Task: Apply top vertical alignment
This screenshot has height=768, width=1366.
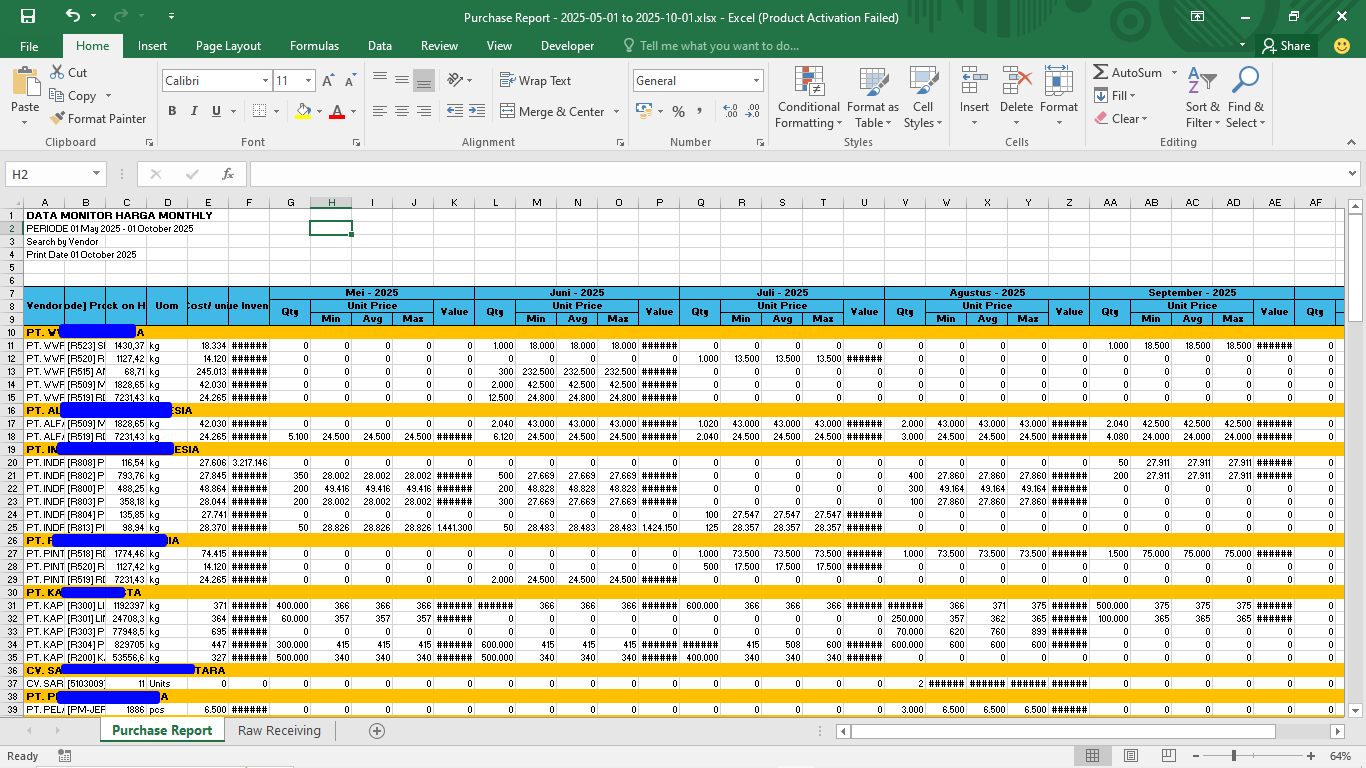Action: pyautogui.click(x=380, y=80)
